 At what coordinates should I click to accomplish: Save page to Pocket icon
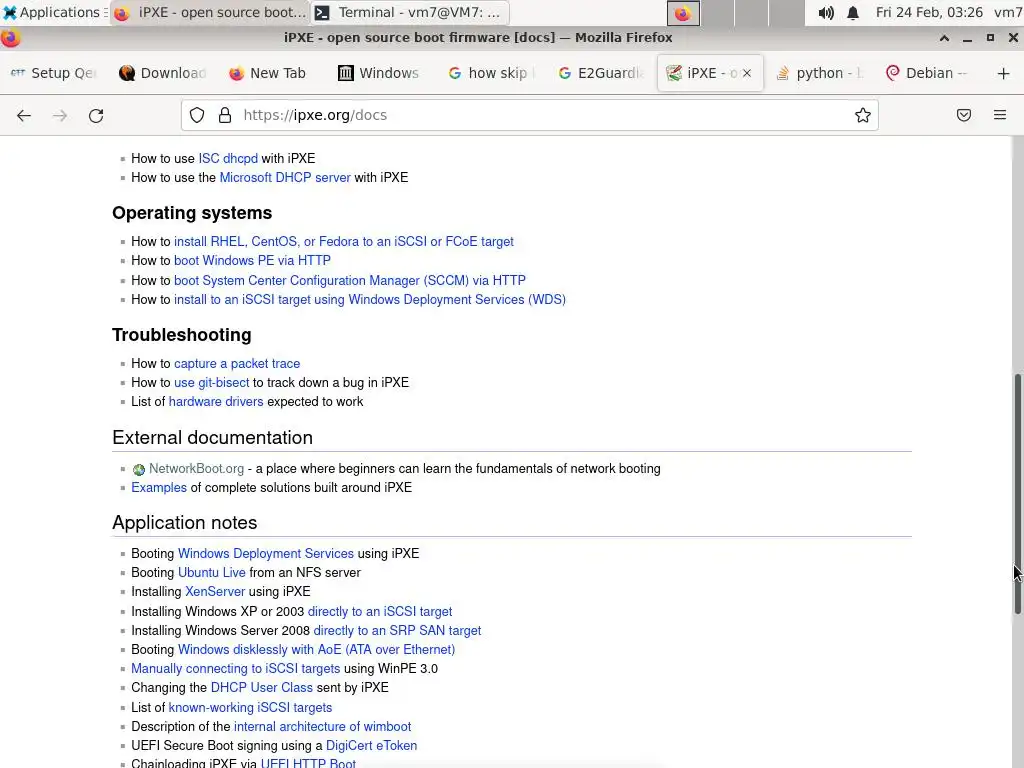(x=963, y=115)
